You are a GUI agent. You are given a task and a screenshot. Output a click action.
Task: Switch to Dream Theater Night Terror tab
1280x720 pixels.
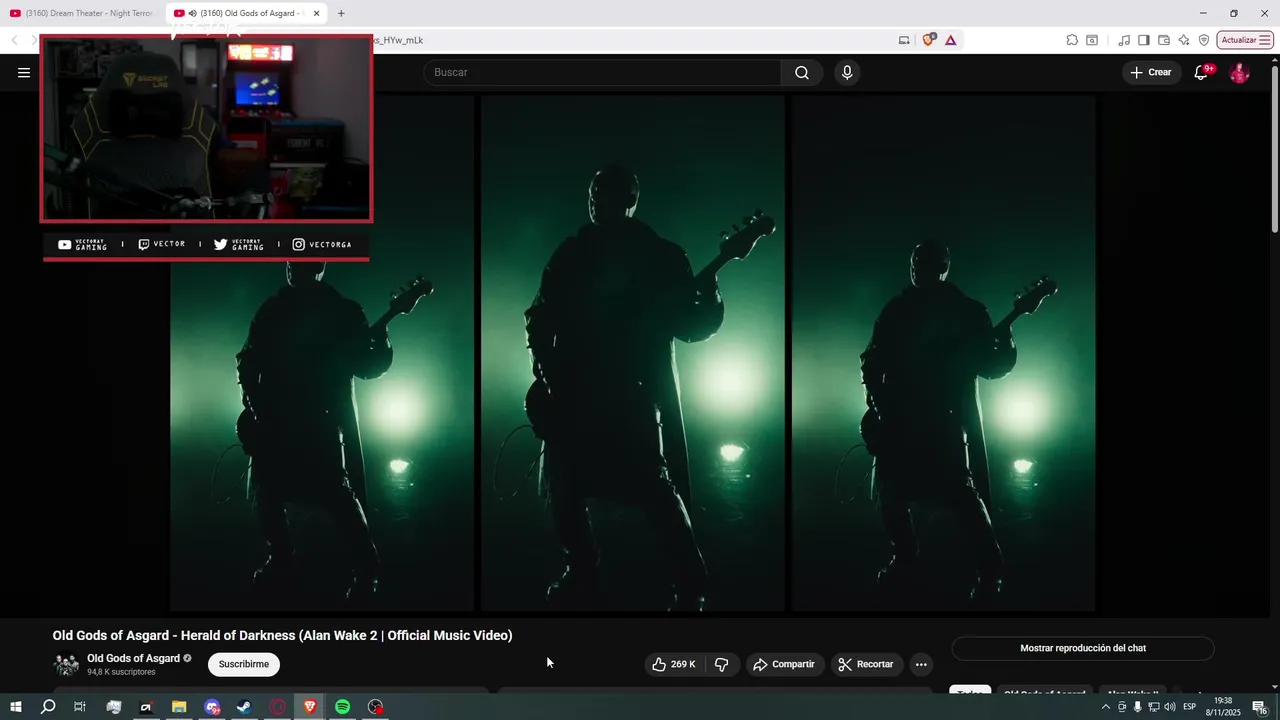pos(82,13)
